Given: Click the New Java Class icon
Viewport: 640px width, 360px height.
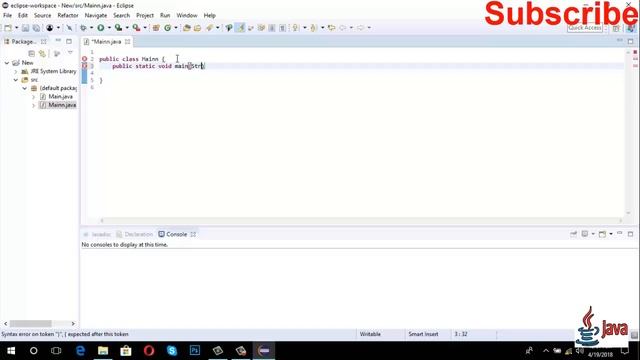Looking at the screenshot, I should coord(167,28).
